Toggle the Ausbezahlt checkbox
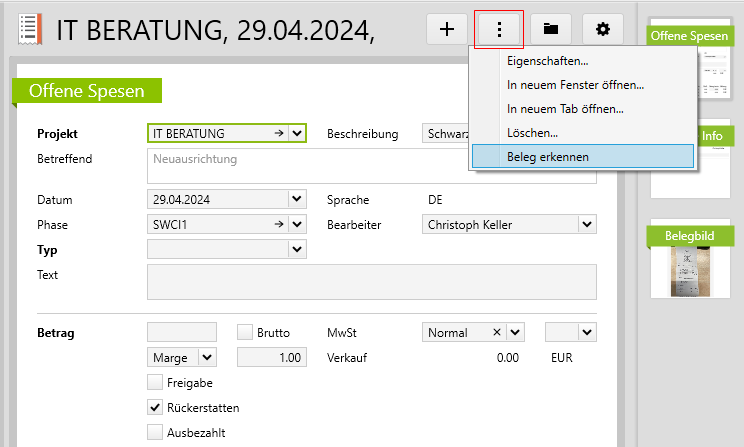The height and width of the screenshot is (447, 744). coord(155,432)
